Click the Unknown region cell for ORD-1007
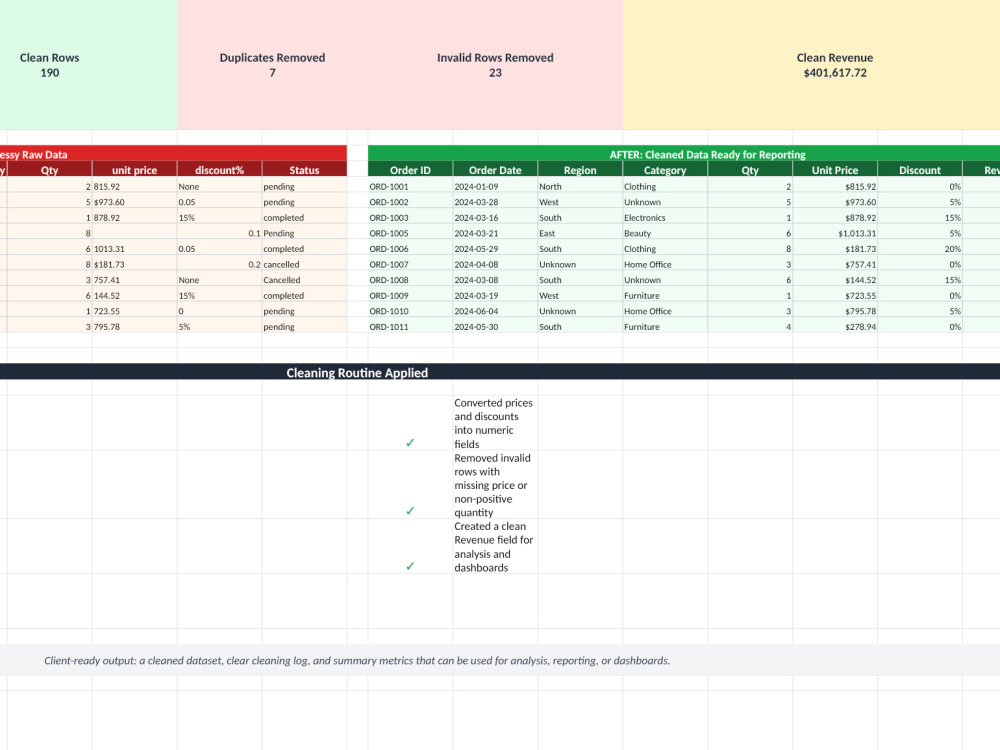 [x=580, y=264]
